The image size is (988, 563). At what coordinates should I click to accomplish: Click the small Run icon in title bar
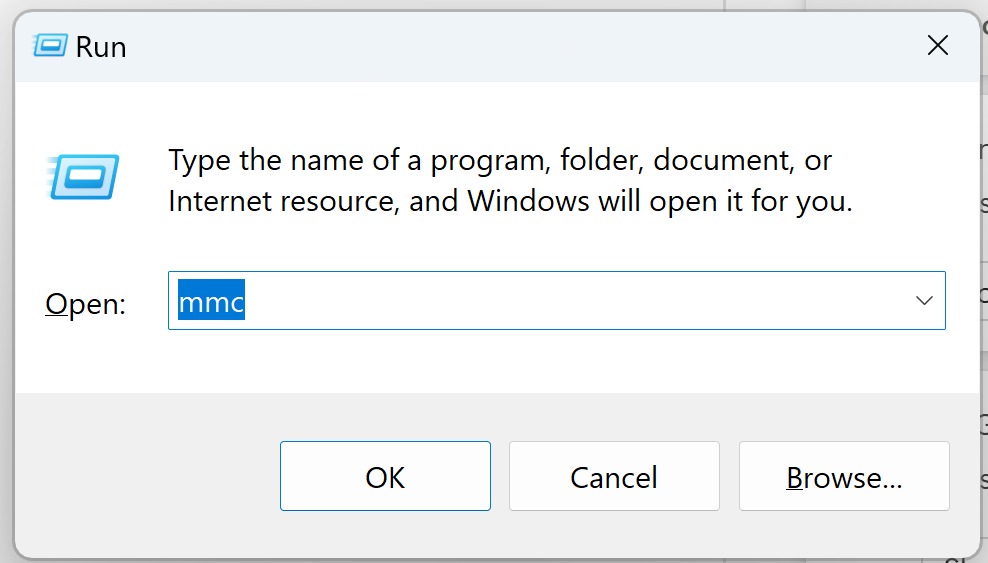tap(50, 46)
